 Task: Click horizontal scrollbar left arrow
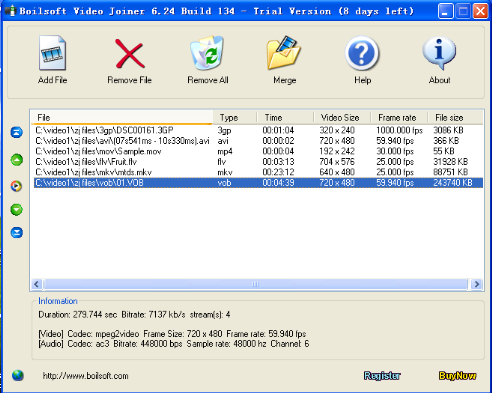[37, 284]
